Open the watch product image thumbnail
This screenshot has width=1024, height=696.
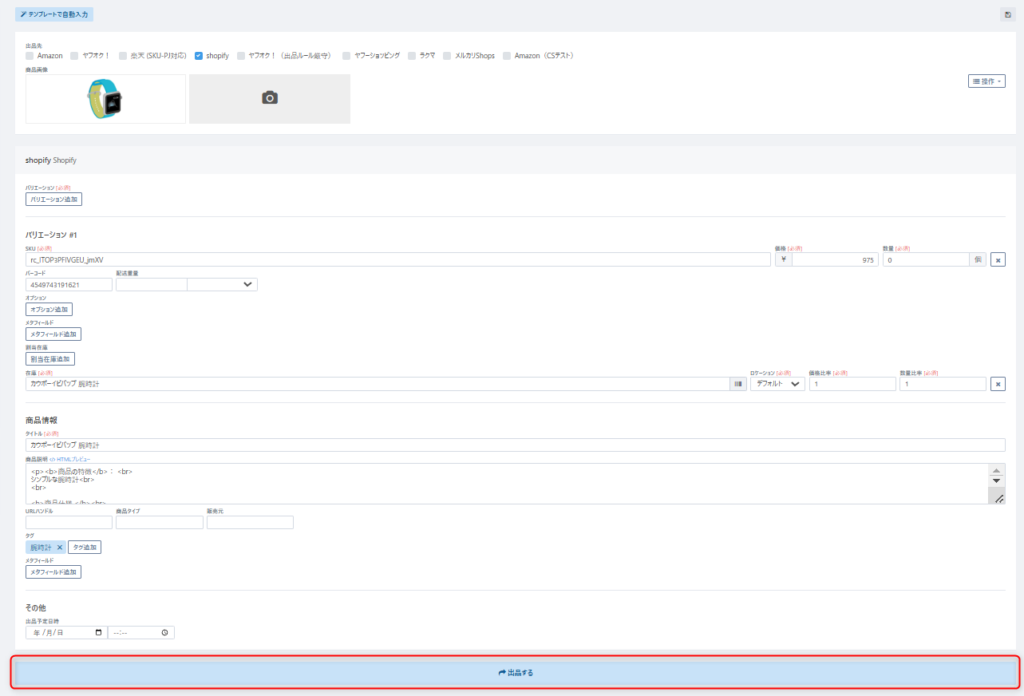click(x=105, y=99)
